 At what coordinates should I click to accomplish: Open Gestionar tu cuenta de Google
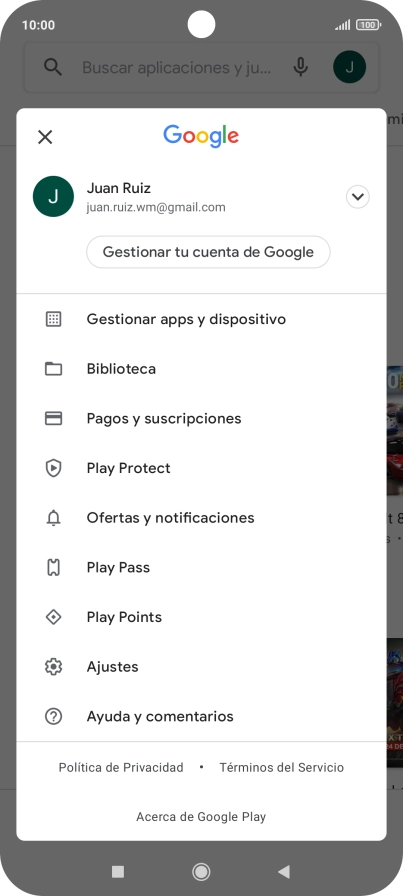(x=208, y=252)
